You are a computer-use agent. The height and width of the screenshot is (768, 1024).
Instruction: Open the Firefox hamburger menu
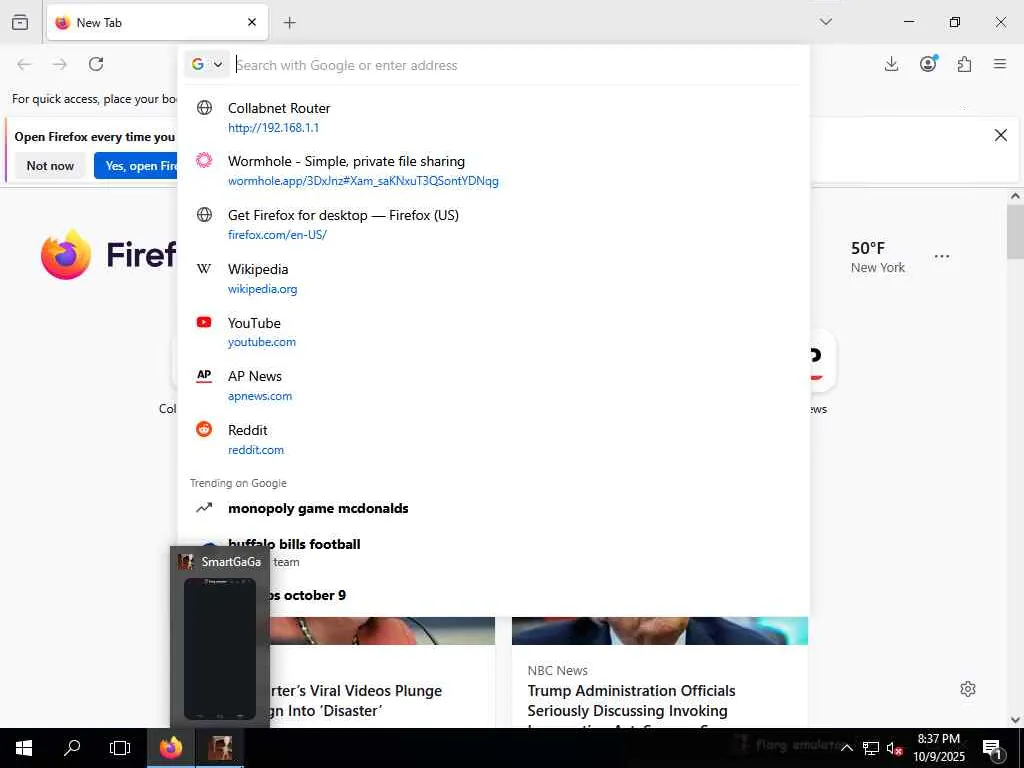click(1000, 64)
